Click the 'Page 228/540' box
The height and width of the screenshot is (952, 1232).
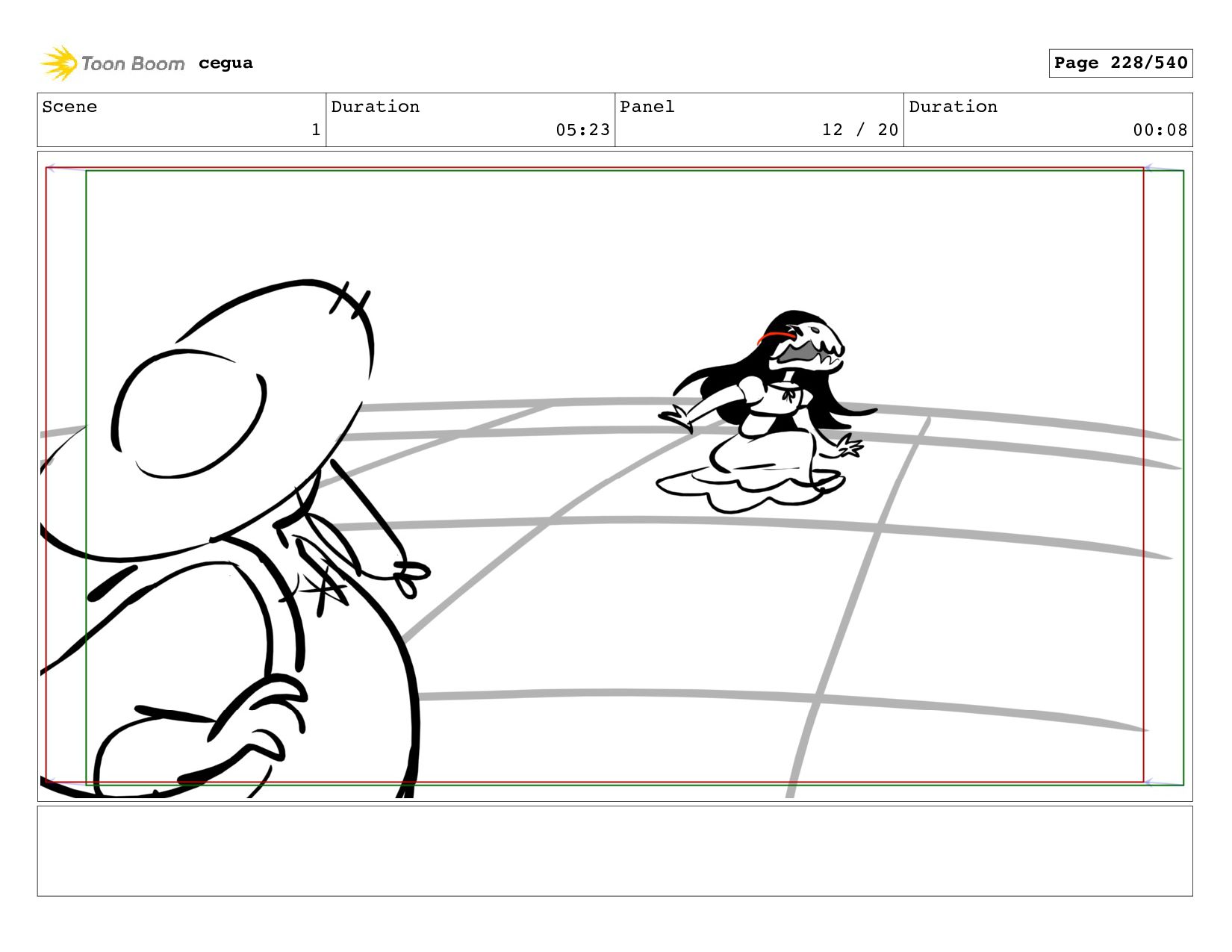pyautogui.click(x=1120, y=63)
